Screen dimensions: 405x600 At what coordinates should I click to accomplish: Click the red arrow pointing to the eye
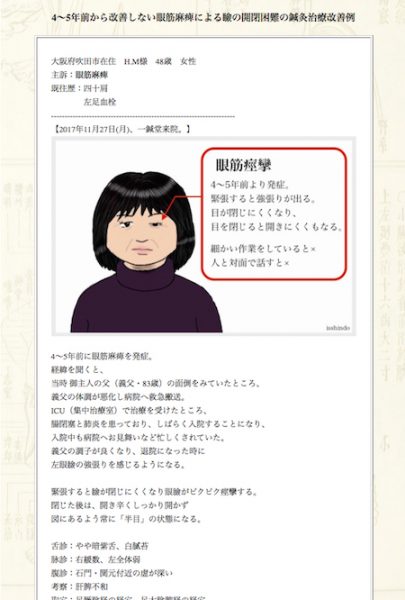tap(181, 207)
